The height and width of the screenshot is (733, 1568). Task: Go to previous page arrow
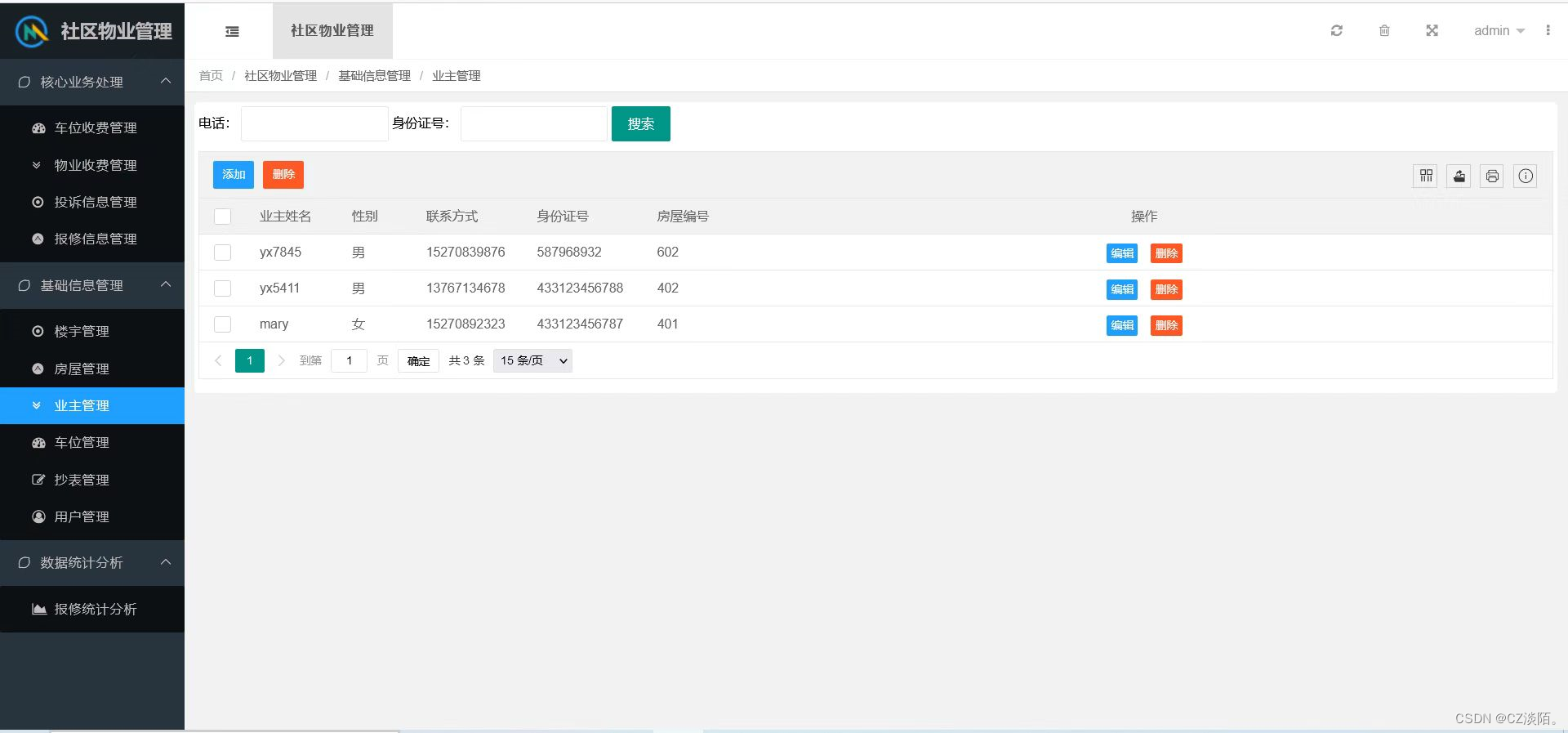coord(218,360)
